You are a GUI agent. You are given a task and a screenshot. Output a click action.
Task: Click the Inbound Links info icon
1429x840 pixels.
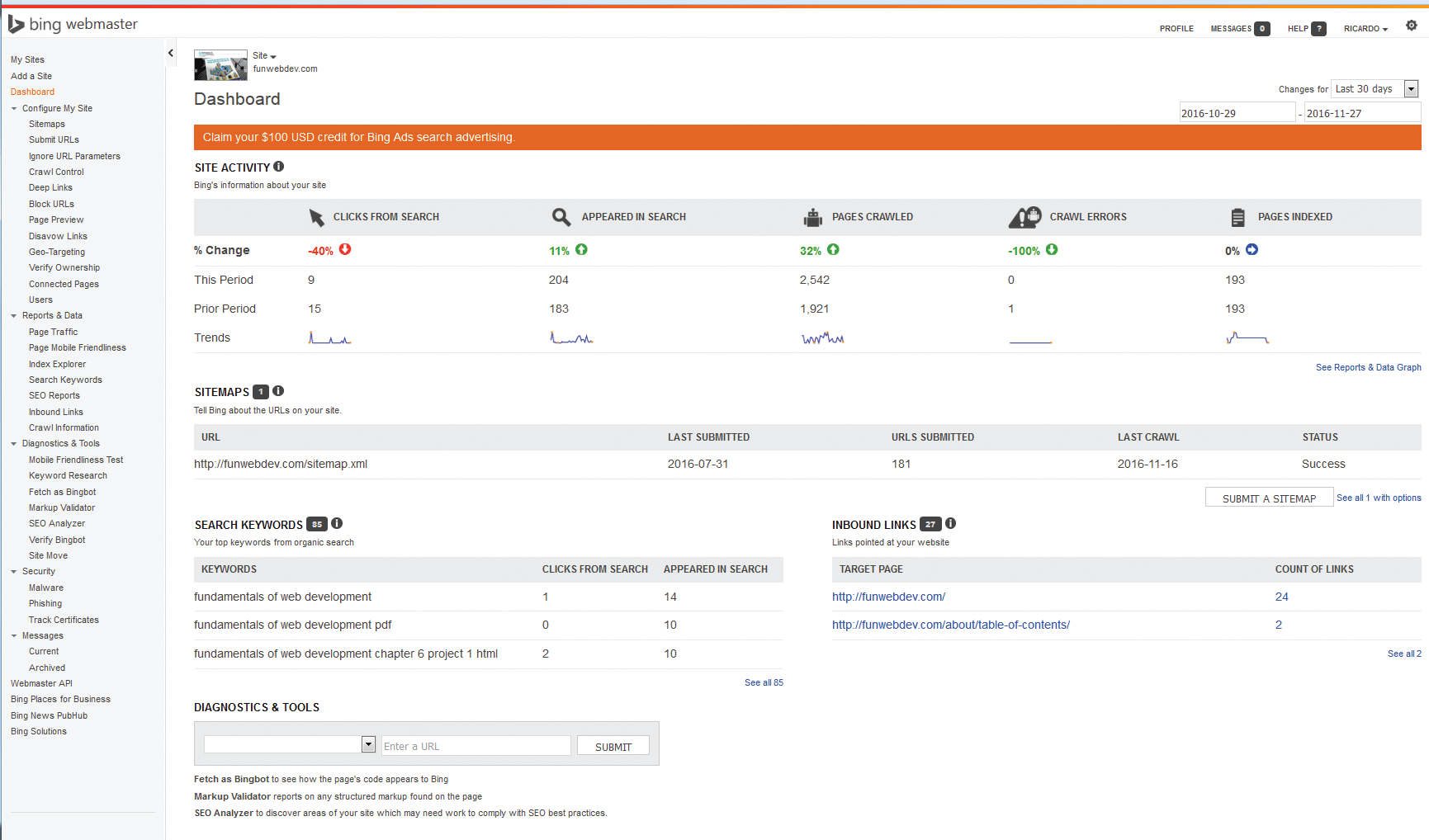point(950,523)
